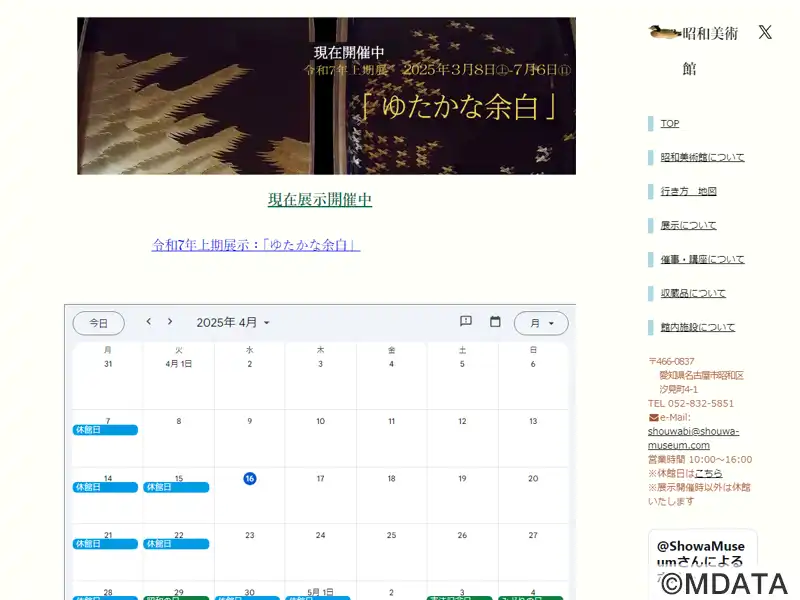Open 催事・講座について menu link
The image size is (800, 600).
click(702, 259)
